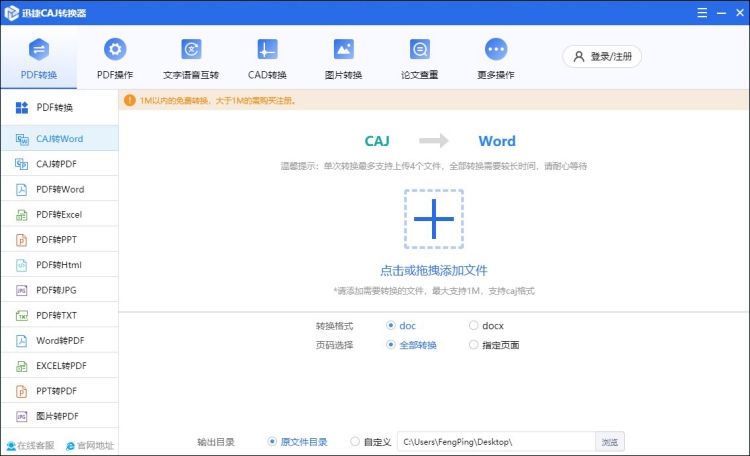Click the CAJ转Word sidebar icon
Screen dimensions: 750x456
pos(22,139)
